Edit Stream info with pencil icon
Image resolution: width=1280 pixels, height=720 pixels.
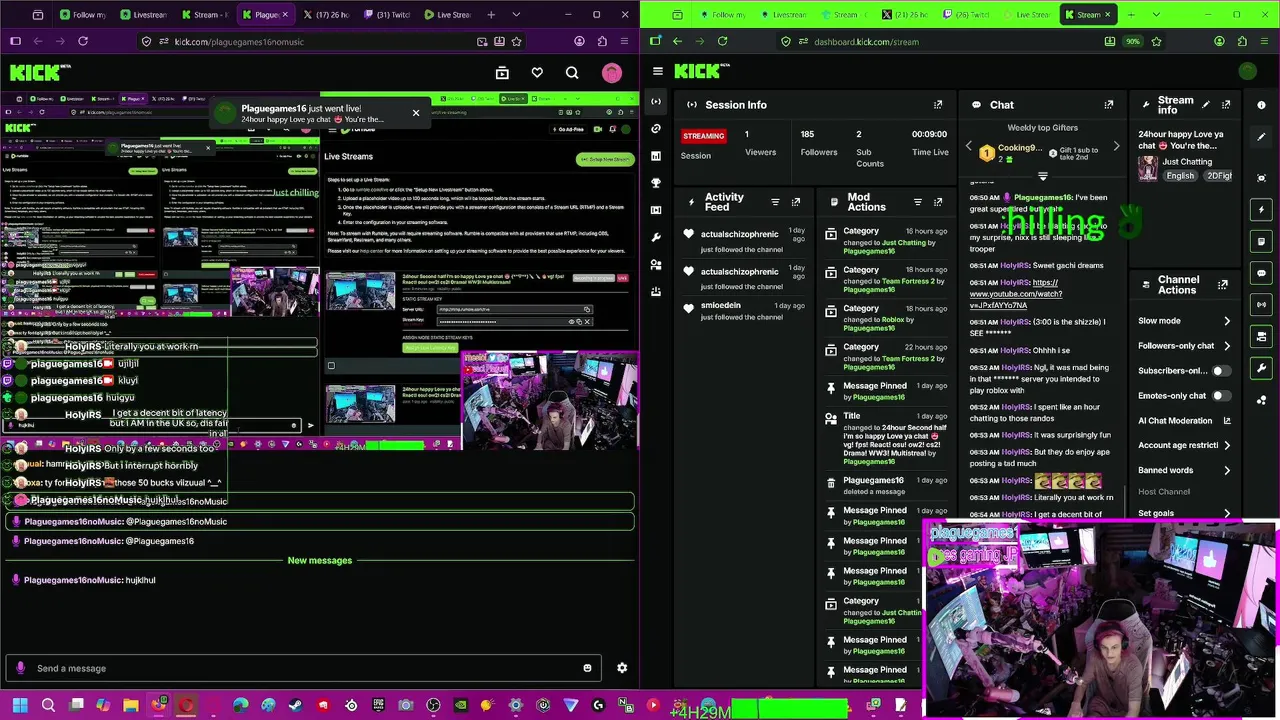click(x=1206, y=104)
